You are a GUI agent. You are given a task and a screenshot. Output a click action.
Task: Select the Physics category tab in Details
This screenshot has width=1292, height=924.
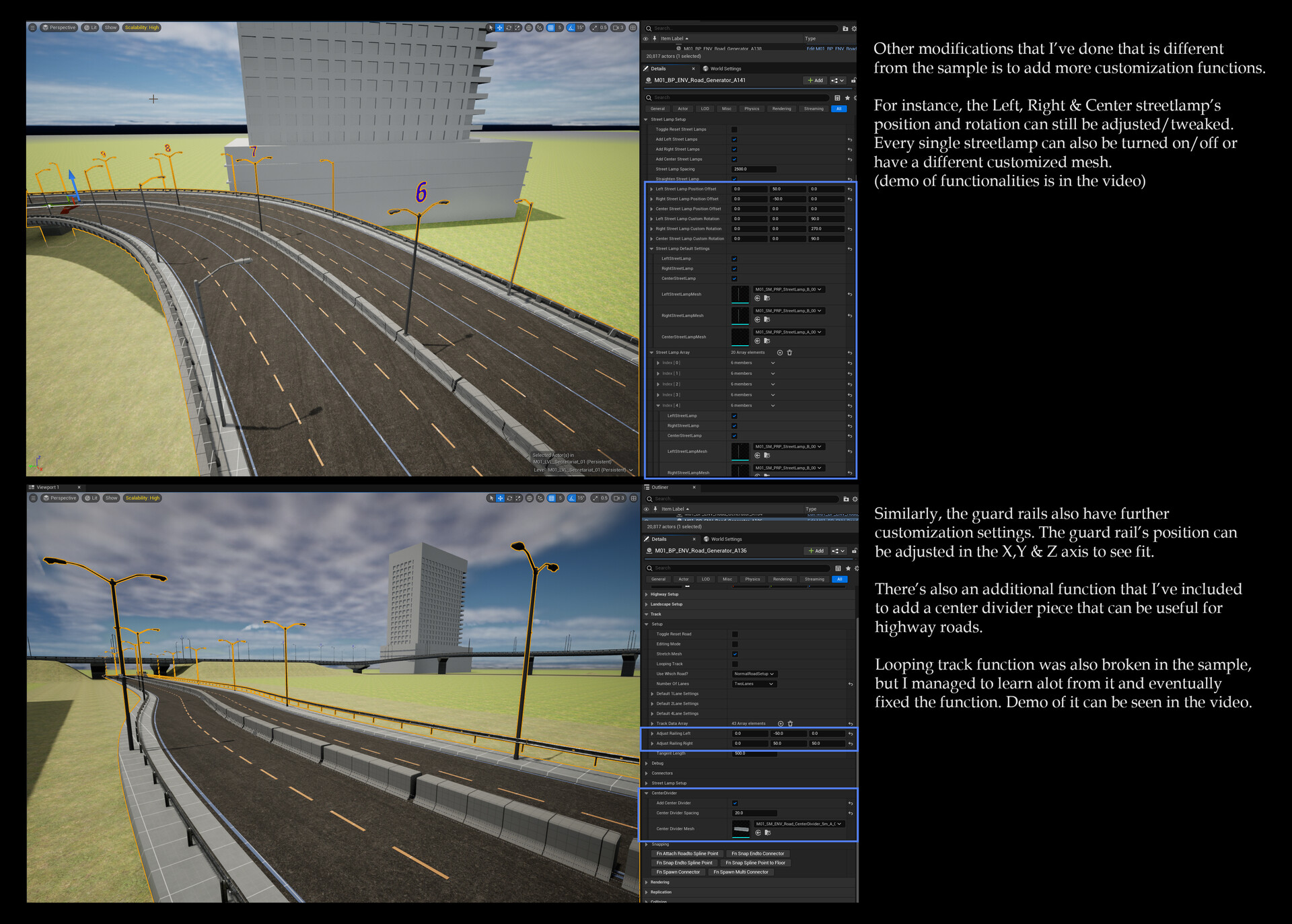(x=752, y=108)
